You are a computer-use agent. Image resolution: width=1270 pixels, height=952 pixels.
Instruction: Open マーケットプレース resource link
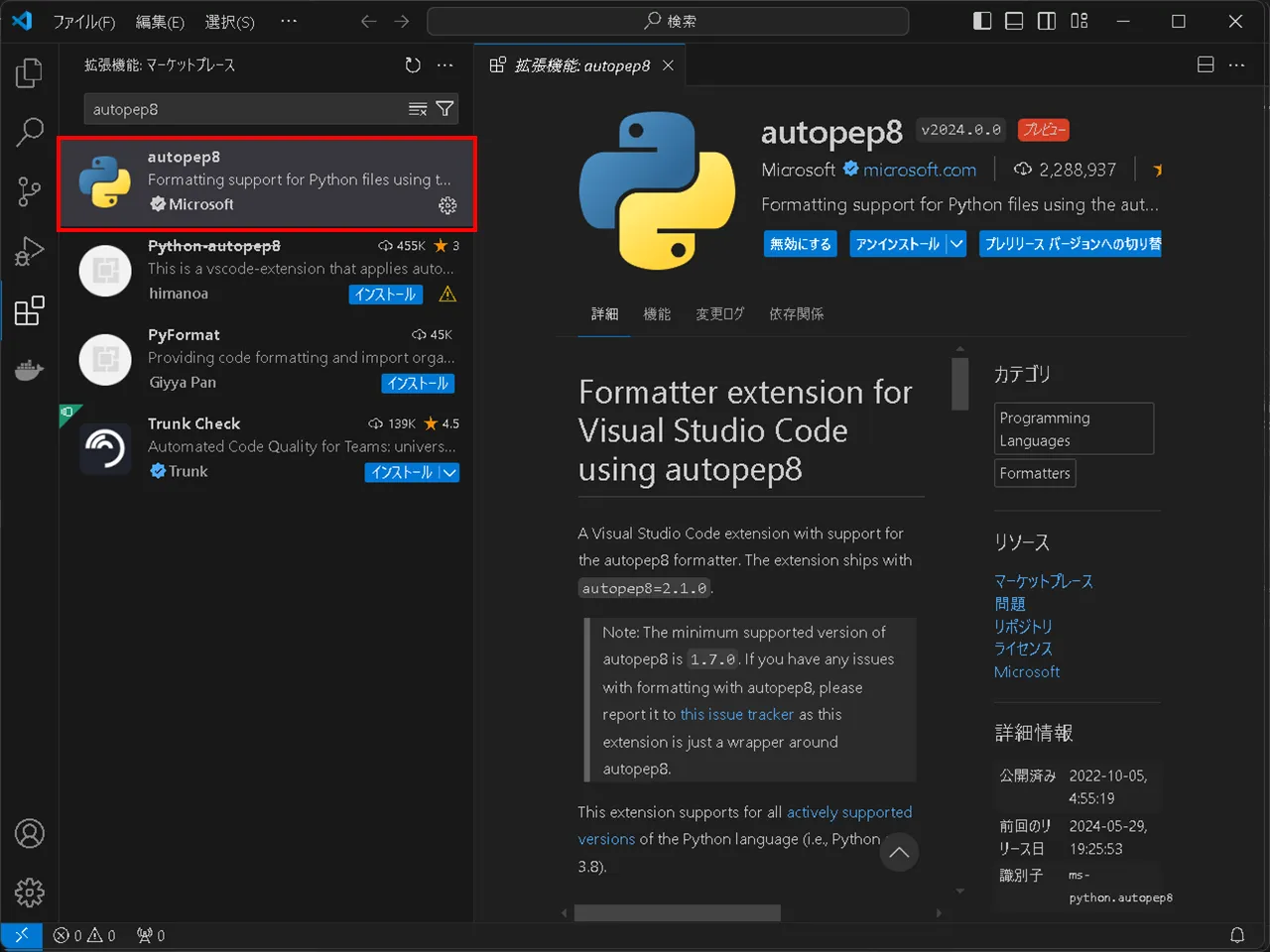click(1044, 581)
